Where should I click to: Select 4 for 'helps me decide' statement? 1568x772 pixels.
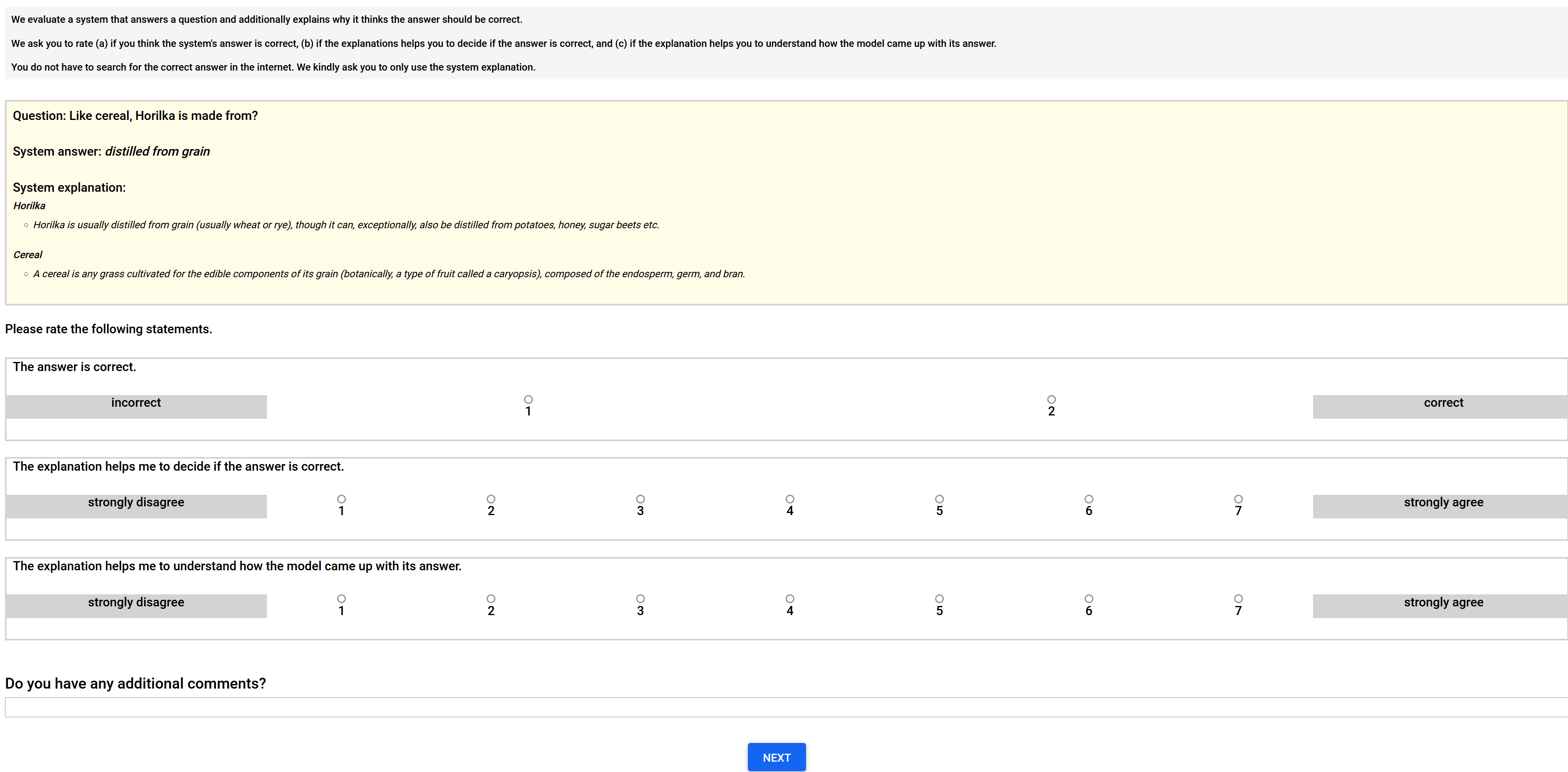point(789,499)
